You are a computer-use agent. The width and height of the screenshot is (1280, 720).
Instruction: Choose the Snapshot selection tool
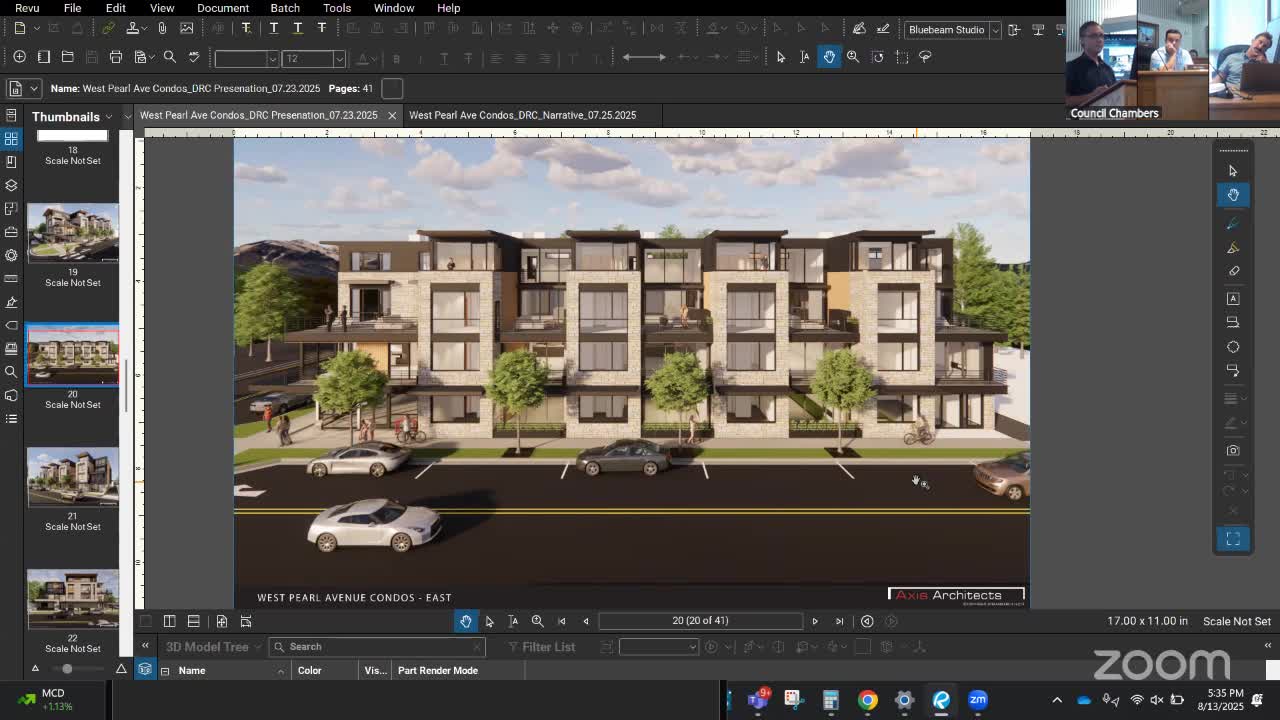point(901,57)
